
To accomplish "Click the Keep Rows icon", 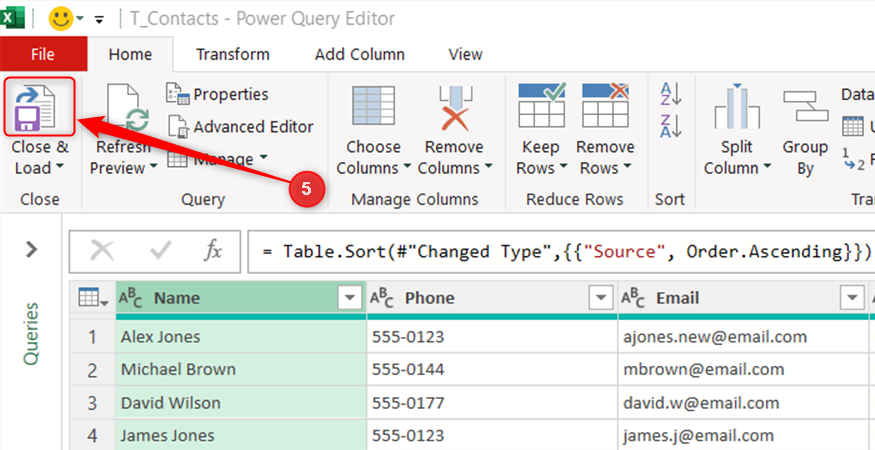I will [x=541, y=105].
